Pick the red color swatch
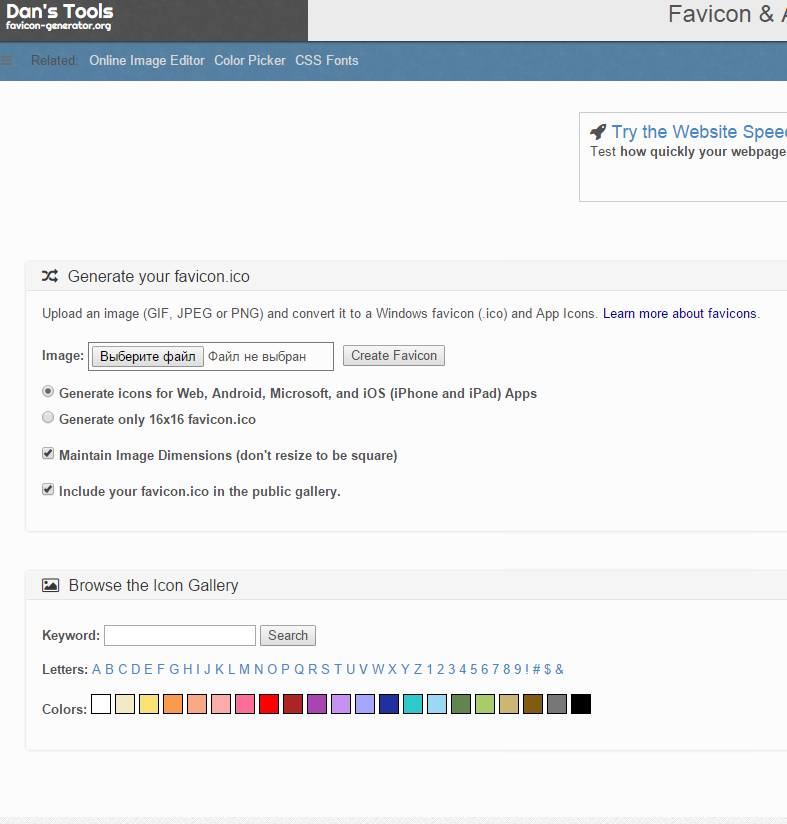The width and height of the screenshot is (787, 824). pyautogui.click(x=269, y=704)
